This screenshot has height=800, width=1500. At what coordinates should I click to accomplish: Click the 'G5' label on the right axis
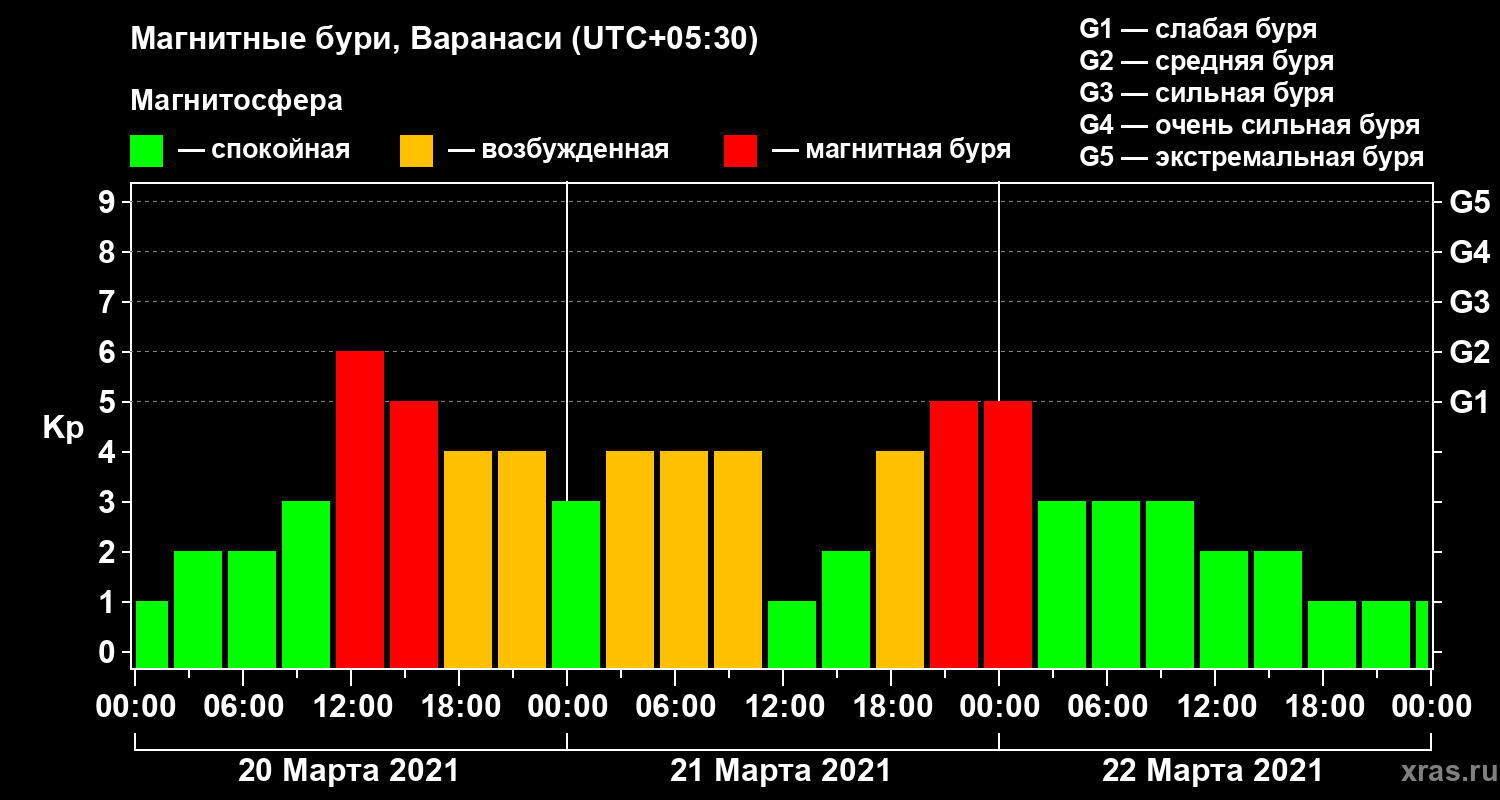coord(1469,202)
